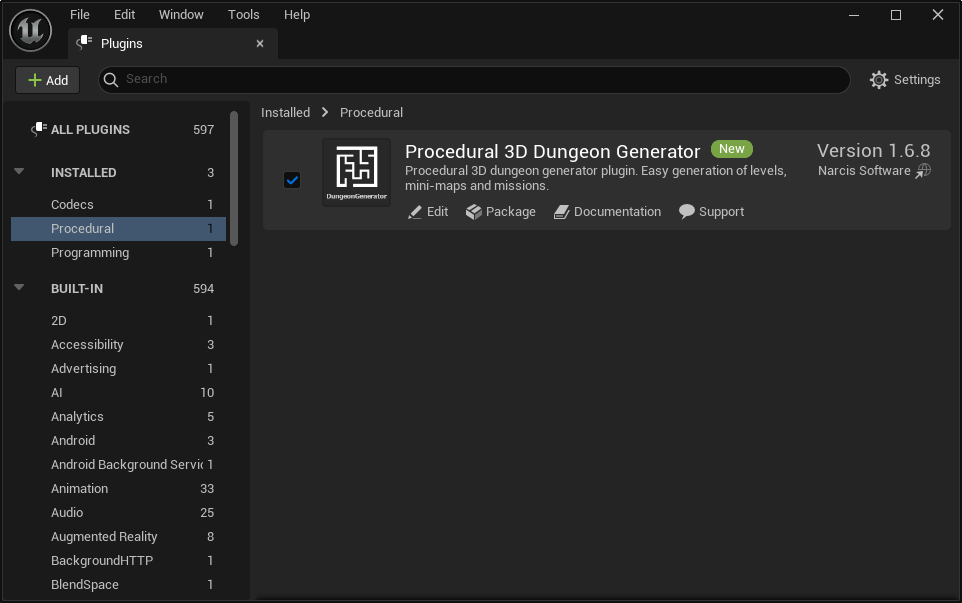Click the Support link text
Viewport: 962px width, 603px height.
(722, 212)
